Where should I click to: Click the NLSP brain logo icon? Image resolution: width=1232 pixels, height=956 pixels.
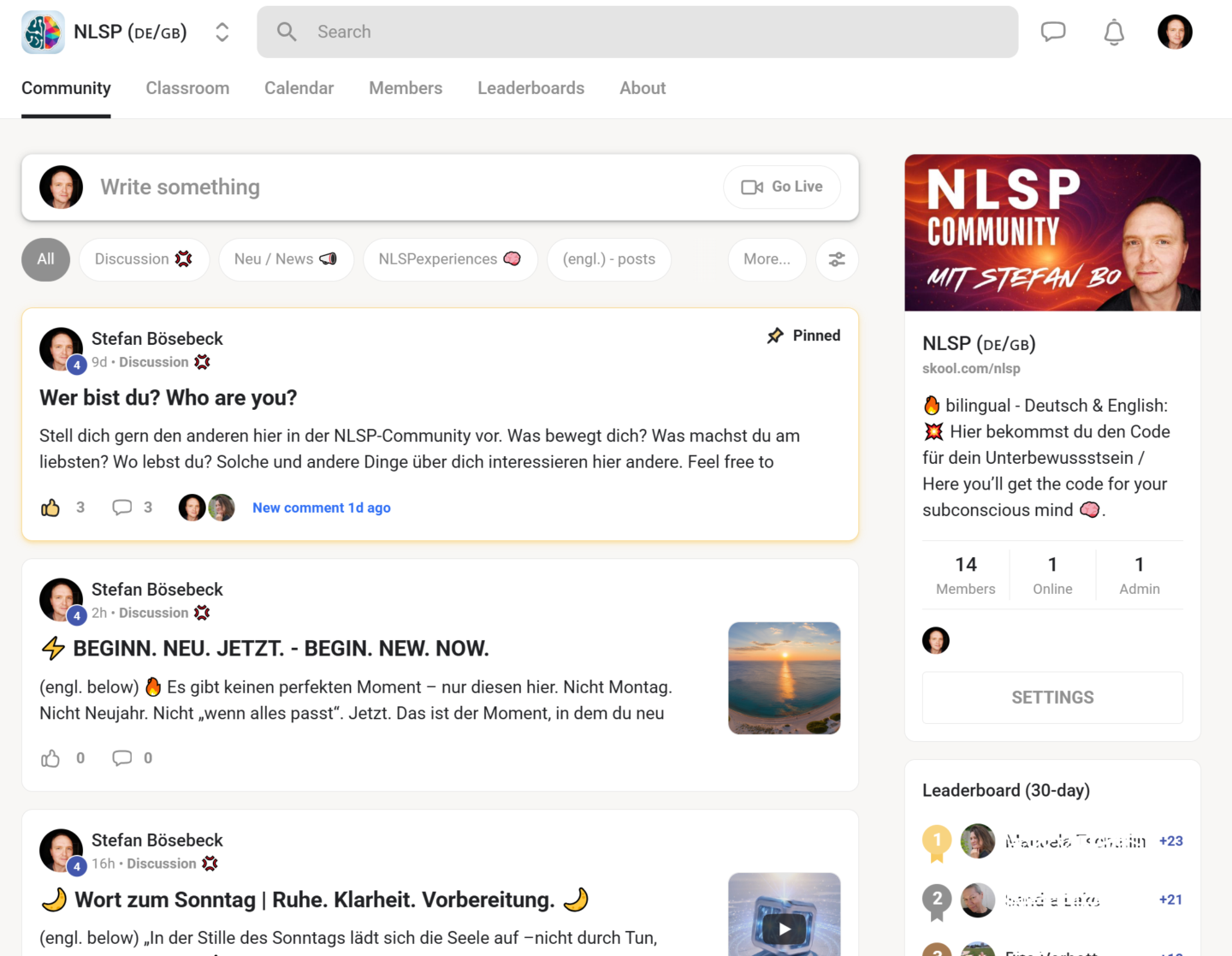coord(43,33)
